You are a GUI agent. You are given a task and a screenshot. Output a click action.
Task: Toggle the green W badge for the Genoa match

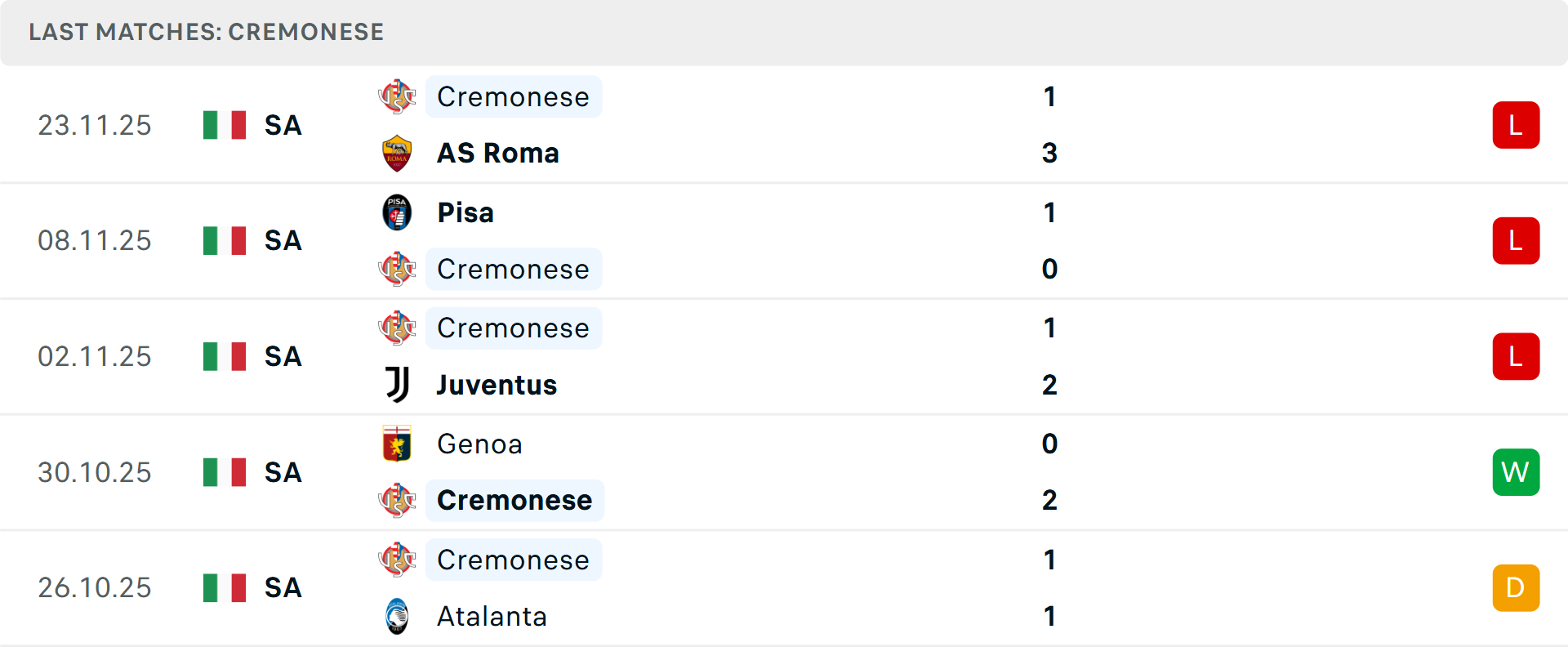pos(1516,472)
